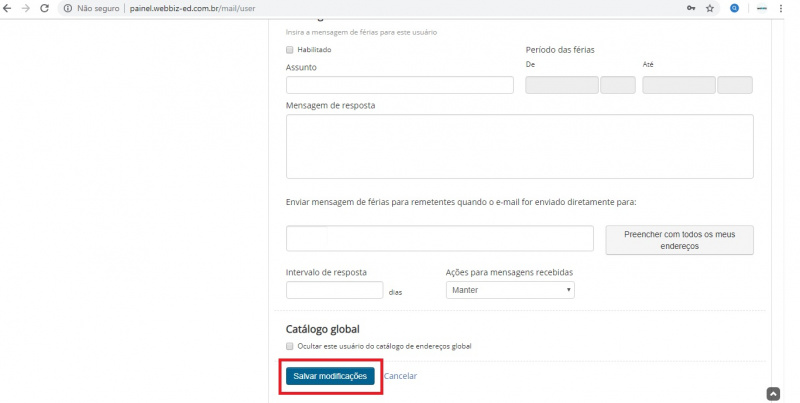Reload the page with the refresh icon
This screenshot has width=800, height=403.
(44, 8)
